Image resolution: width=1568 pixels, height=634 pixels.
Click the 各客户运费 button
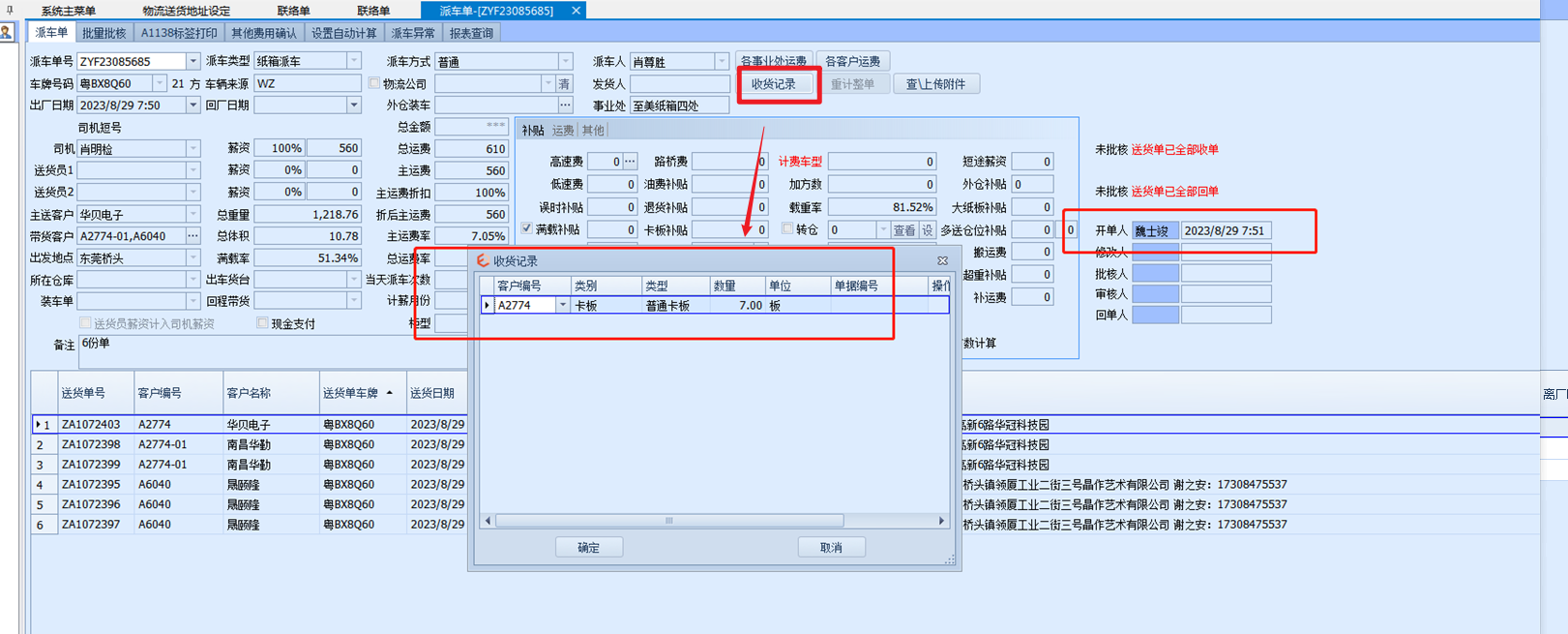pos(852,61)
